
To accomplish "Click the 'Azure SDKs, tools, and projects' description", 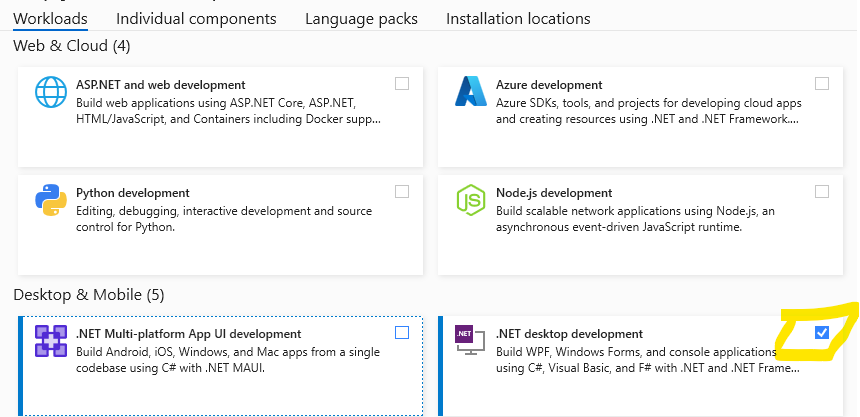I will (649, 111).
